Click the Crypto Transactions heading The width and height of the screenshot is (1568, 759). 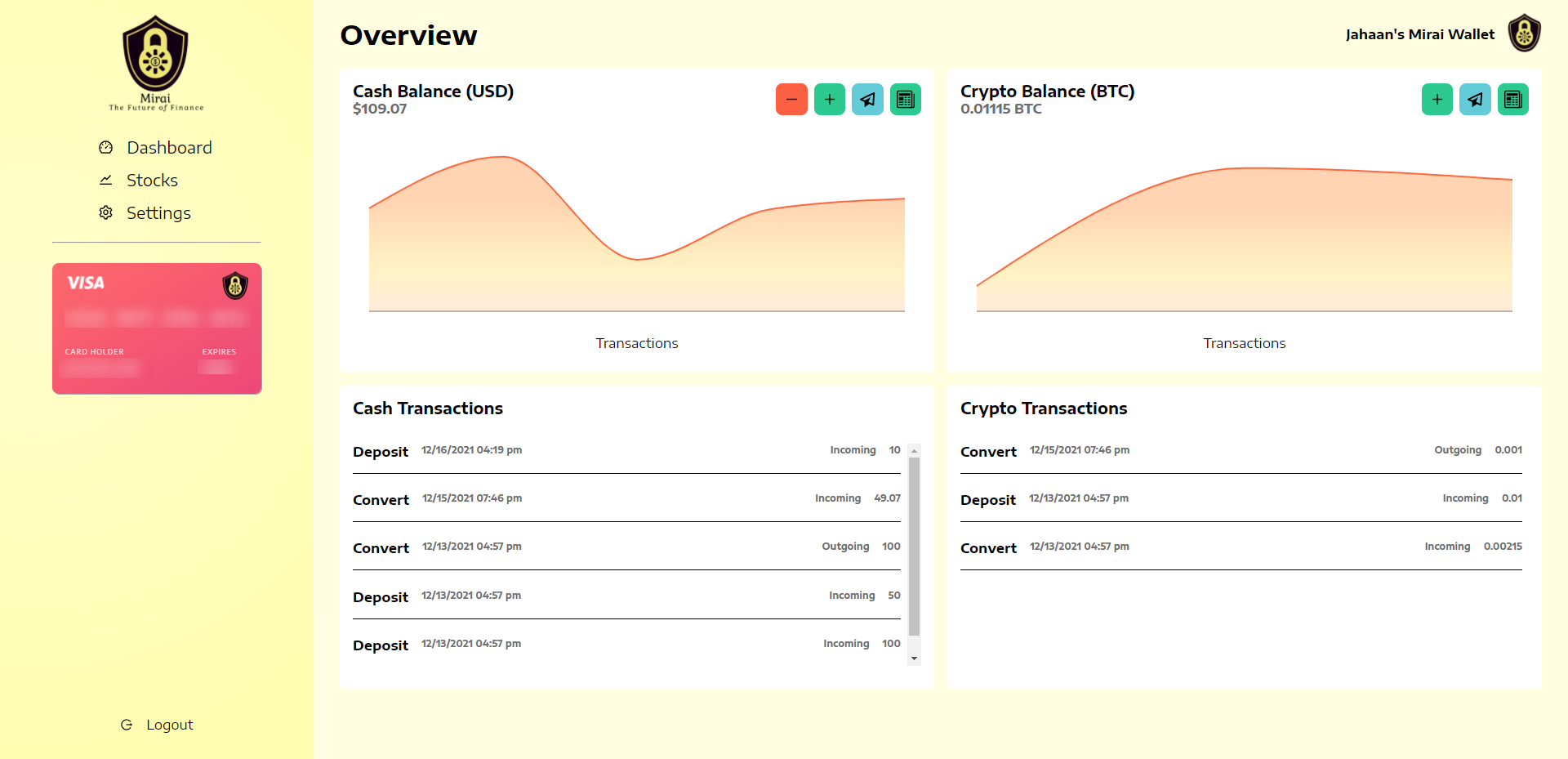1044,409
